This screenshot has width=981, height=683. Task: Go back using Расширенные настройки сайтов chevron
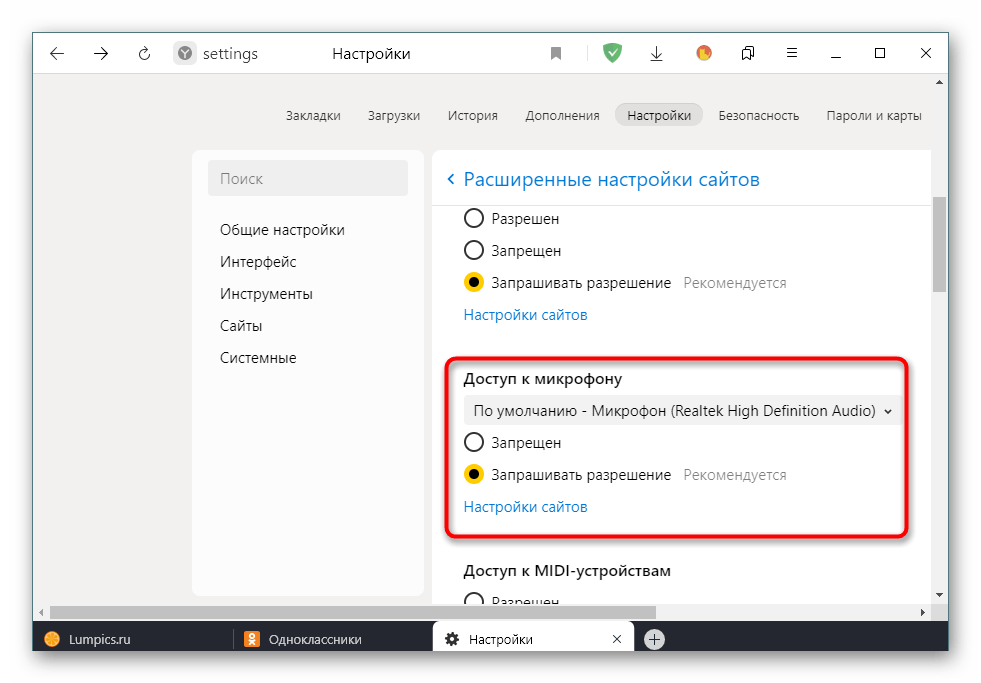click(x=451, y=179)
